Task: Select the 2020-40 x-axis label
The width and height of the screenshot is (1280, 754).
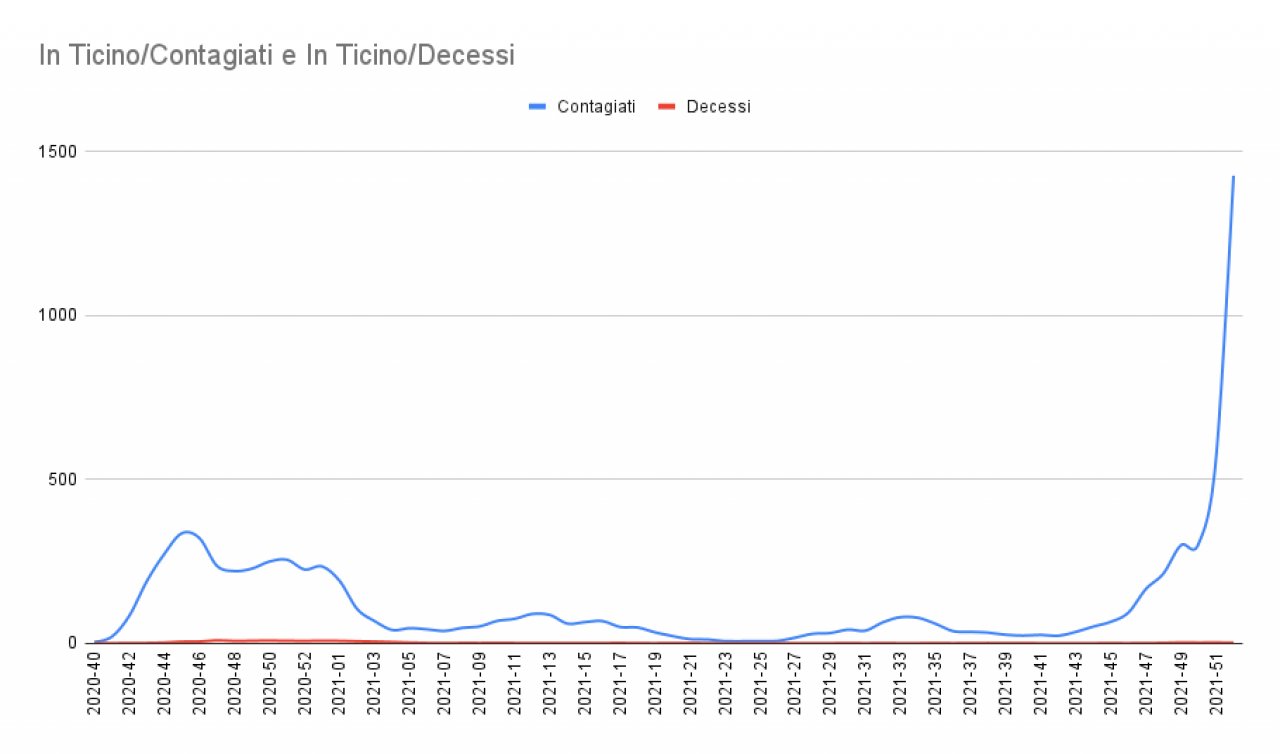Action: click(94, 683)
